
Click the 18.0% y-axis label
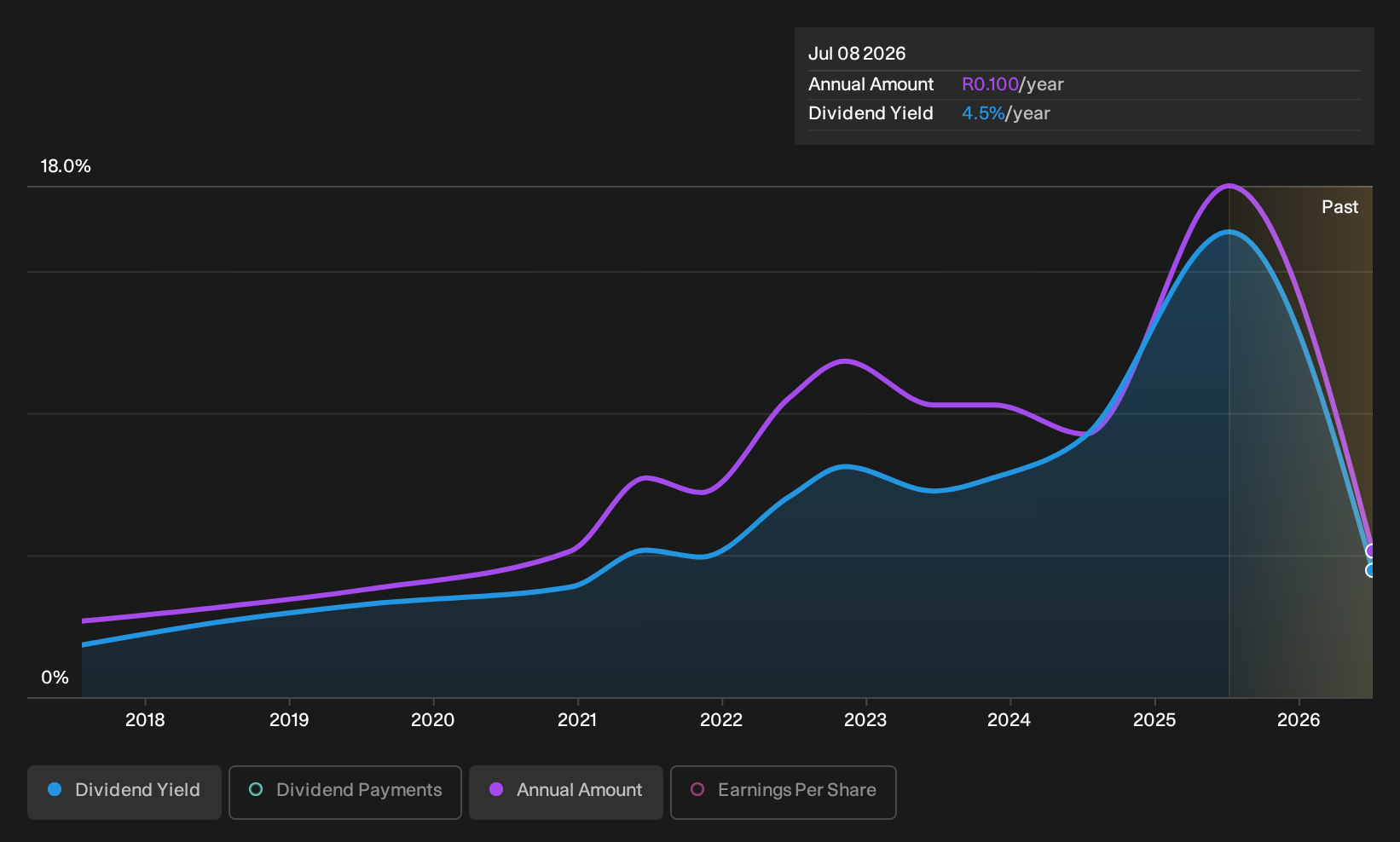66,166
